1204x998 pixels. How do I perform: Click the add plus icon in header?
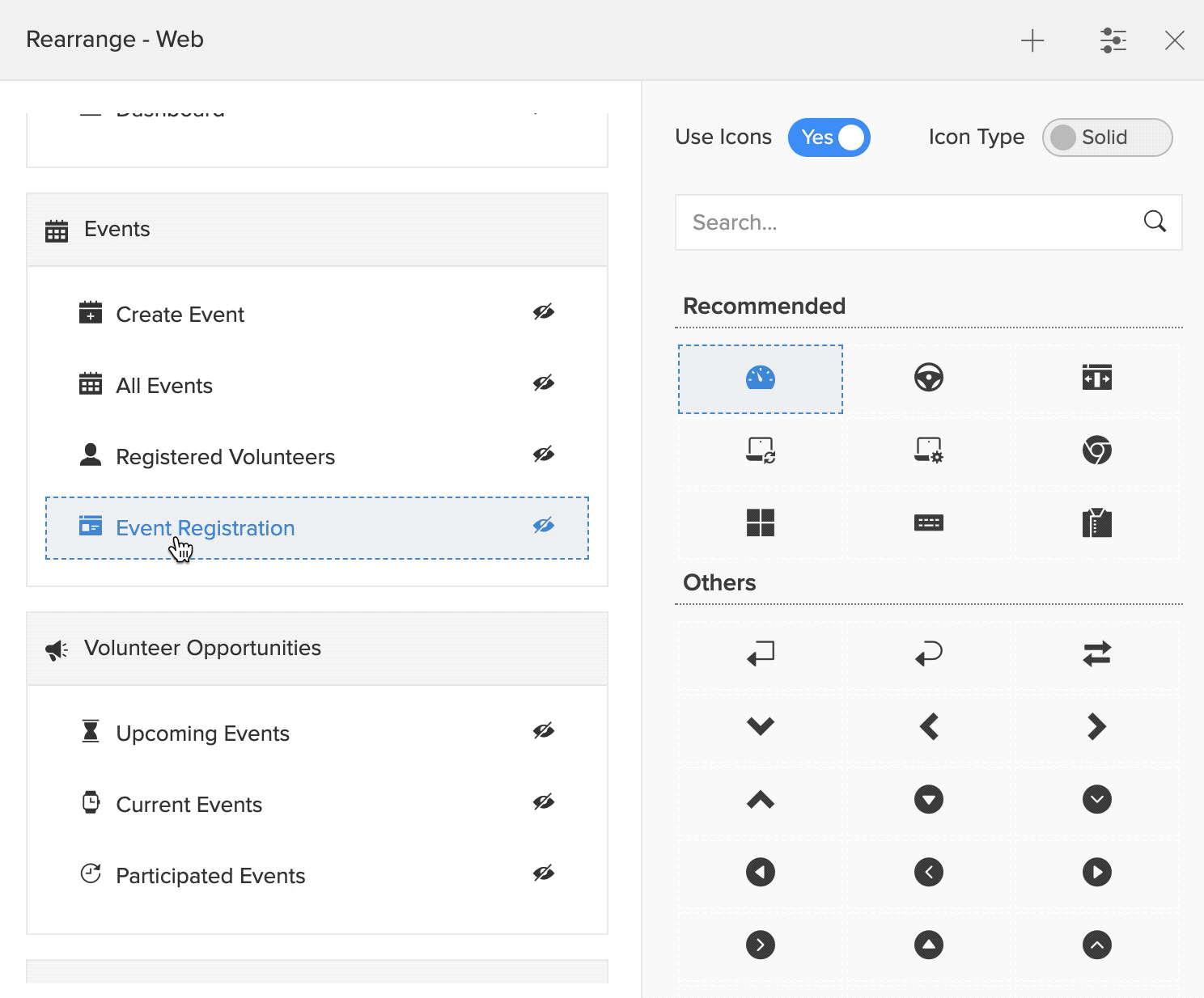(1032, 40)
